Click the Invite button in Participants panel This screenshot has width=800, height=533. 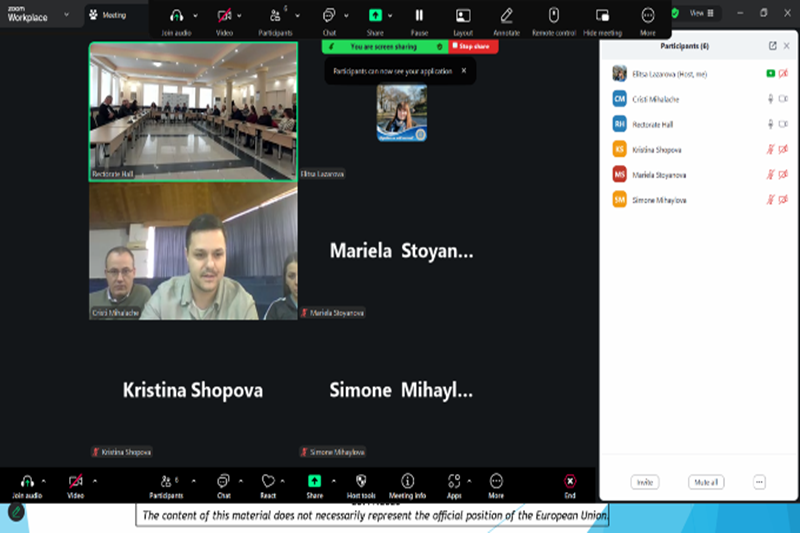point(645,482)
